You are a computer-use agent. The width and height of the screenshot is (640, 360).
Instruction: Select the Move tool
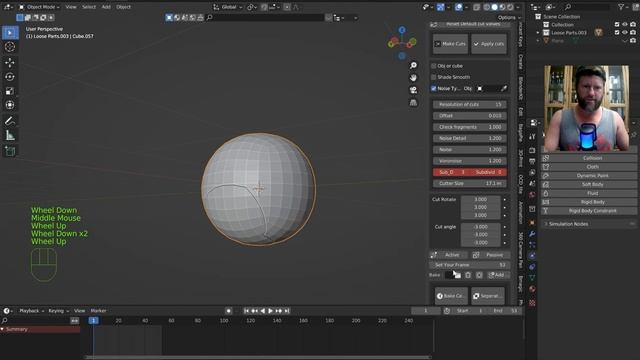[10, 62]
